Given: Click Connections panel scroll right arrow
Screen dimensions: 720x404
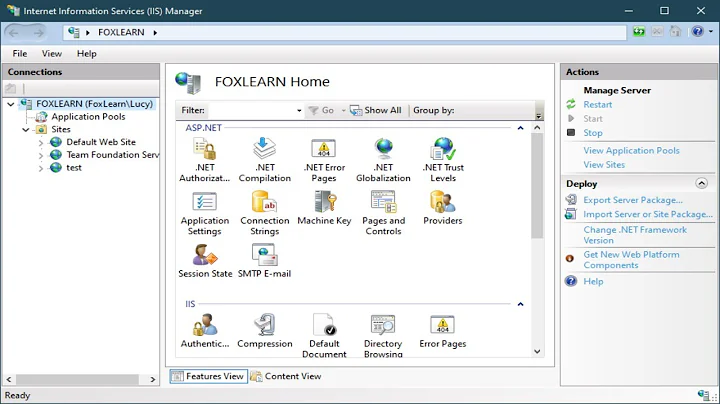Looking at the screenshot, I should coord(152,380).
